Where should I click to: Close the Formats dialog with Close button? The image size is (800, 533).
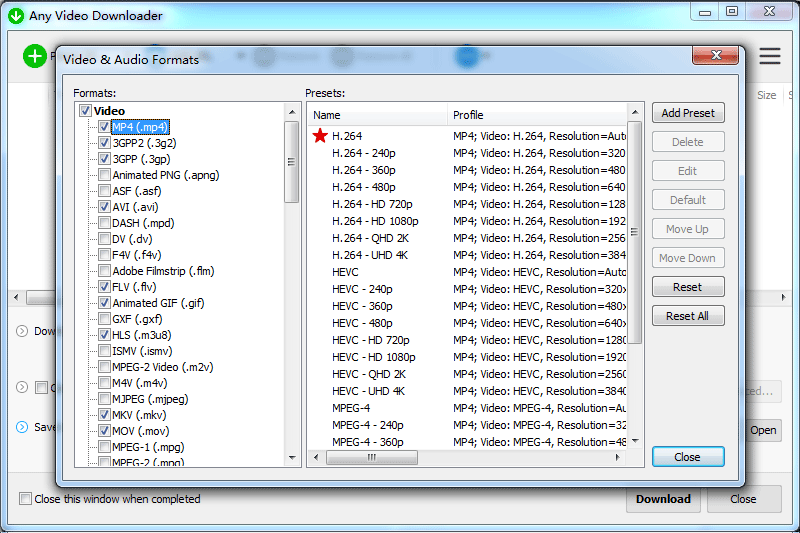[x=688, y=456]
